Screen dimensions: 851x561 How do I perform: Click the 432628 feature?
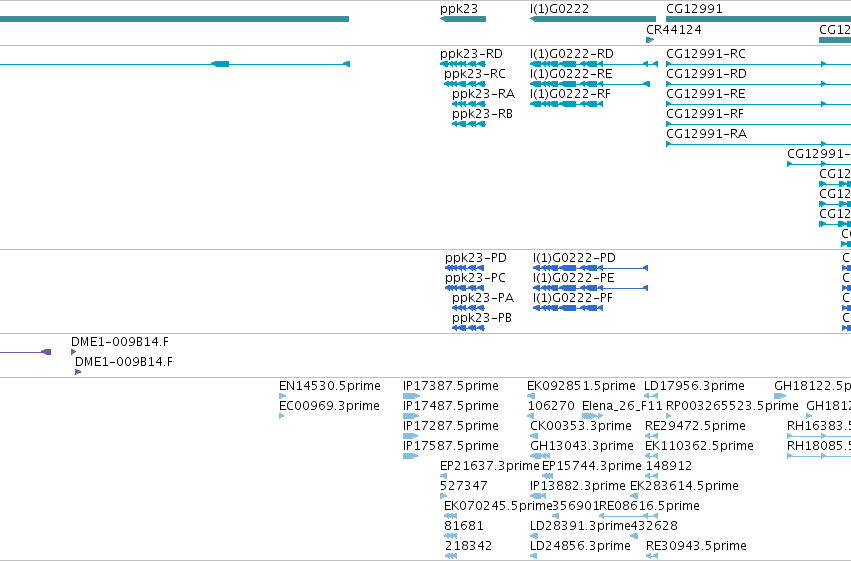pos(654,526)
